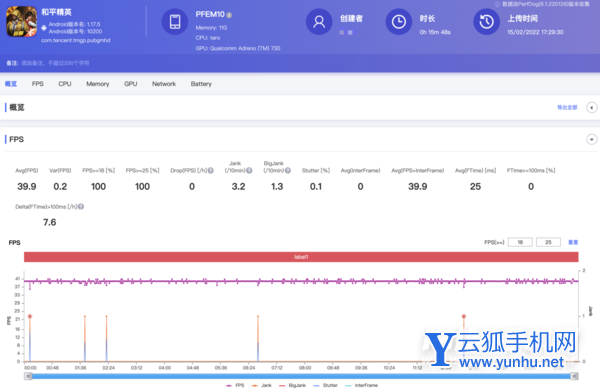The image size is (600, 389).
Task: Click the 重置 reset link
Action: click(573, 242)
